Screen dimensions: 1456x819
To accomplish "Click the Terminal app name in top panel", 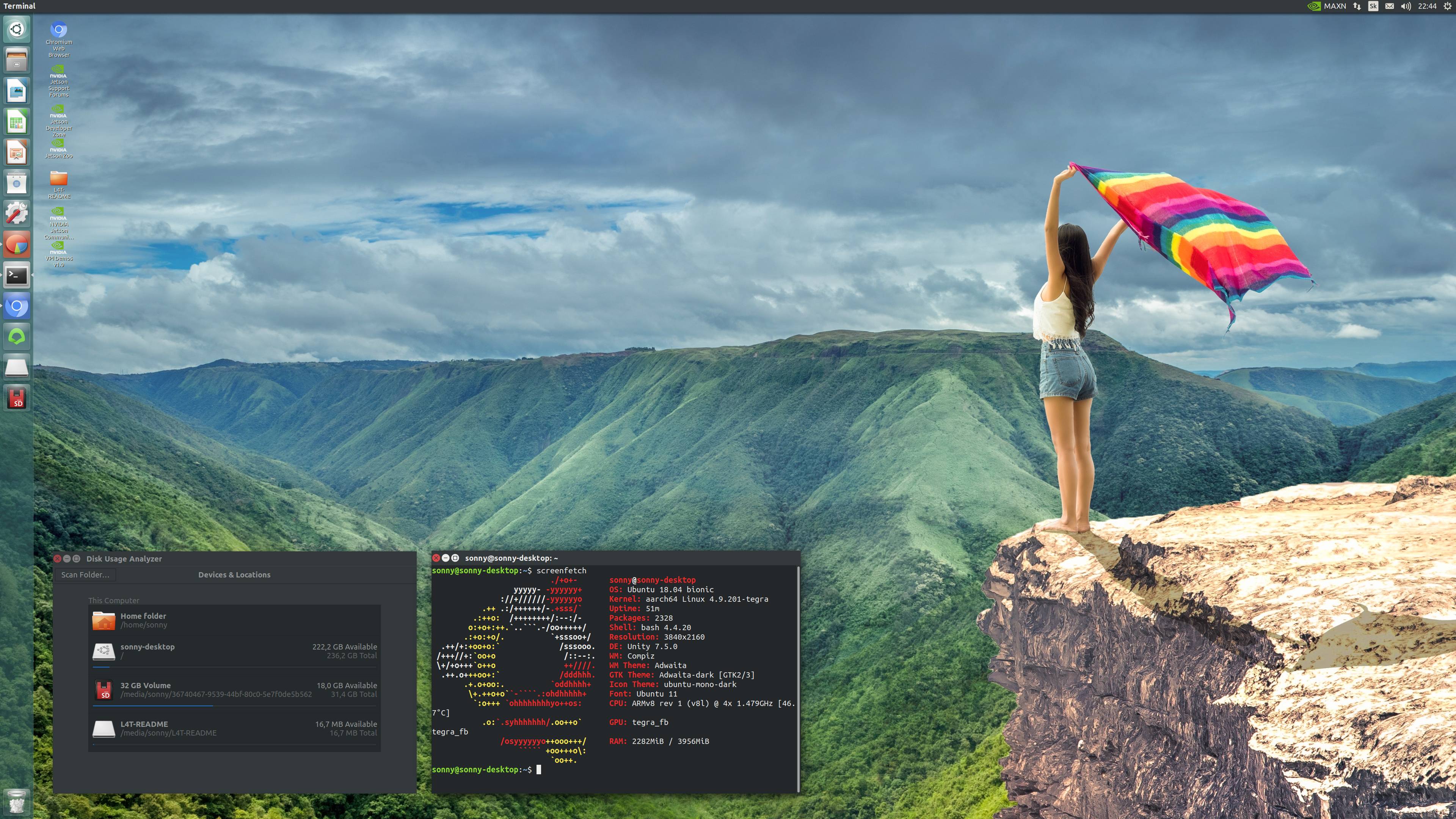I will click(19, 6).
